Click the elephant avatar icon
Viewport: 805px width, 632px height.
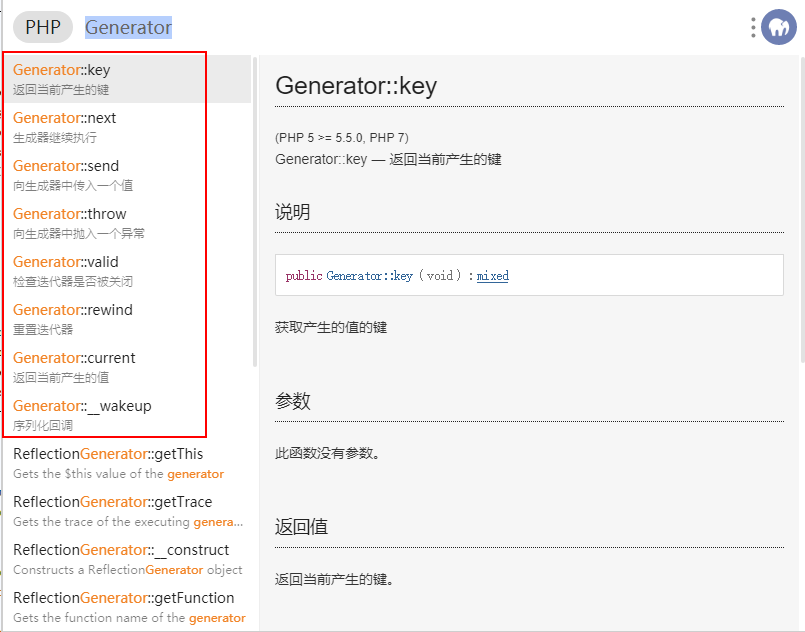[x=778, y=27]
